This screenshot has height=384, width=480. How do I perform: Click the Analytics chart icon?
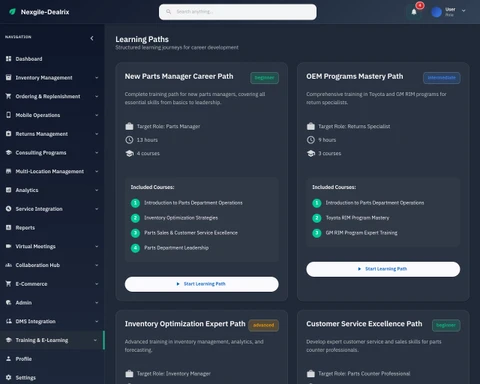[x=9, y=190]
